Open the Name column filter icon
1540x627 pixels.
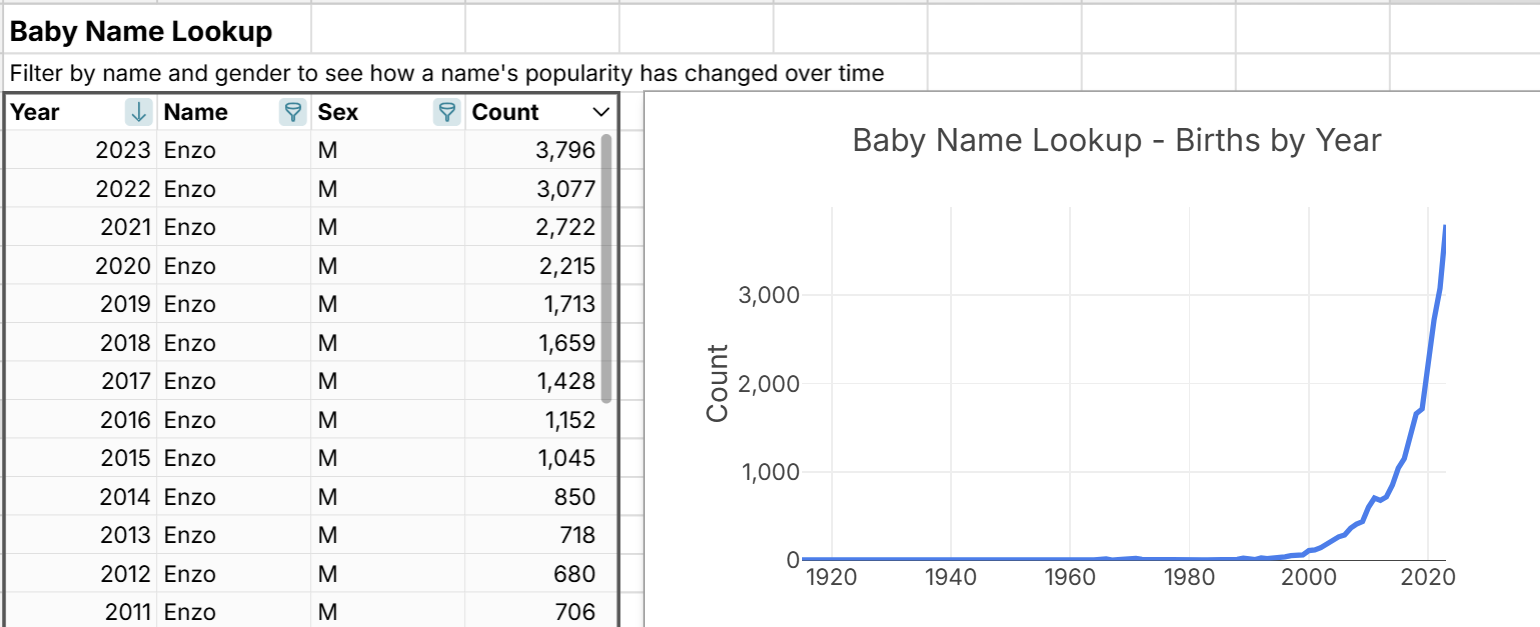click(x=293, y=112)
